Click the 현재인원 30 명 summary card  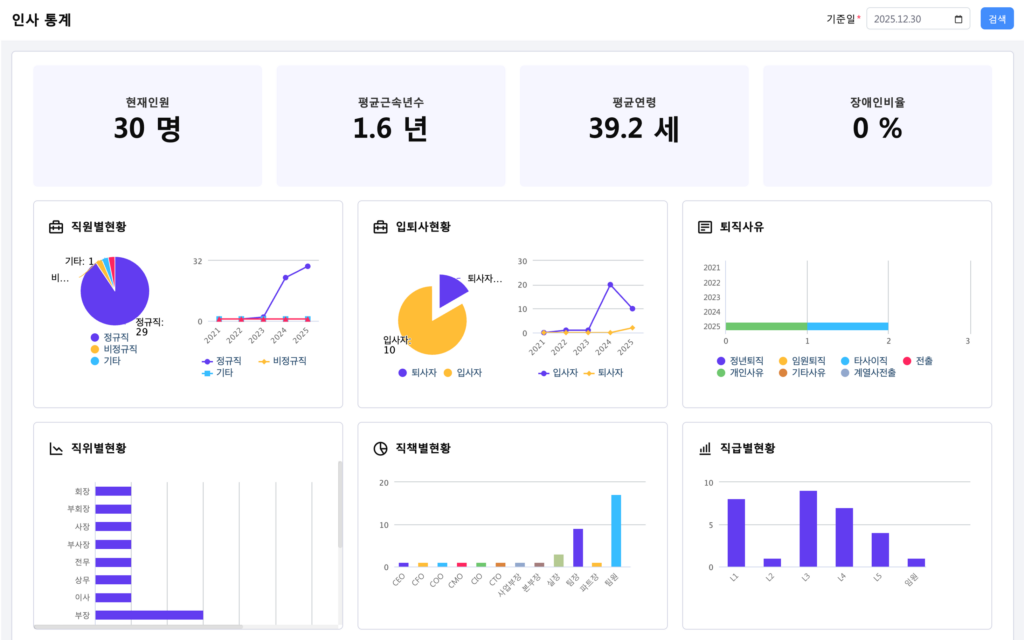(147, 126)
